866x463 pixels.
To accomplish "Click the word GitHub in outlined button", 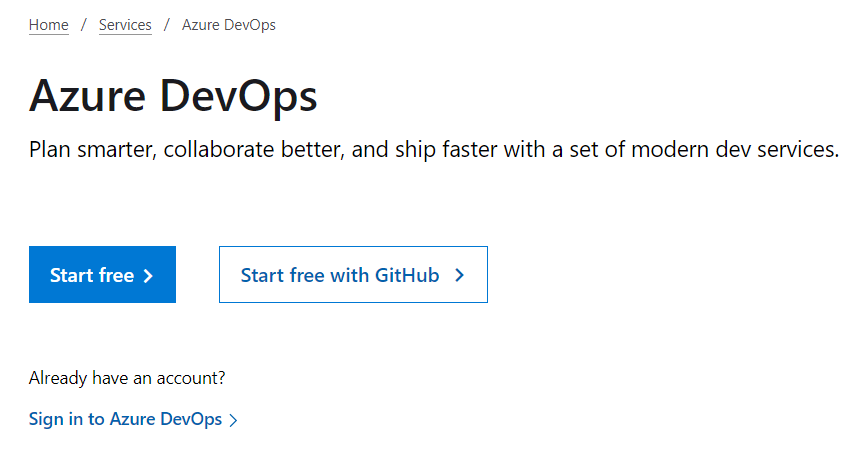I will coord(407,275).
